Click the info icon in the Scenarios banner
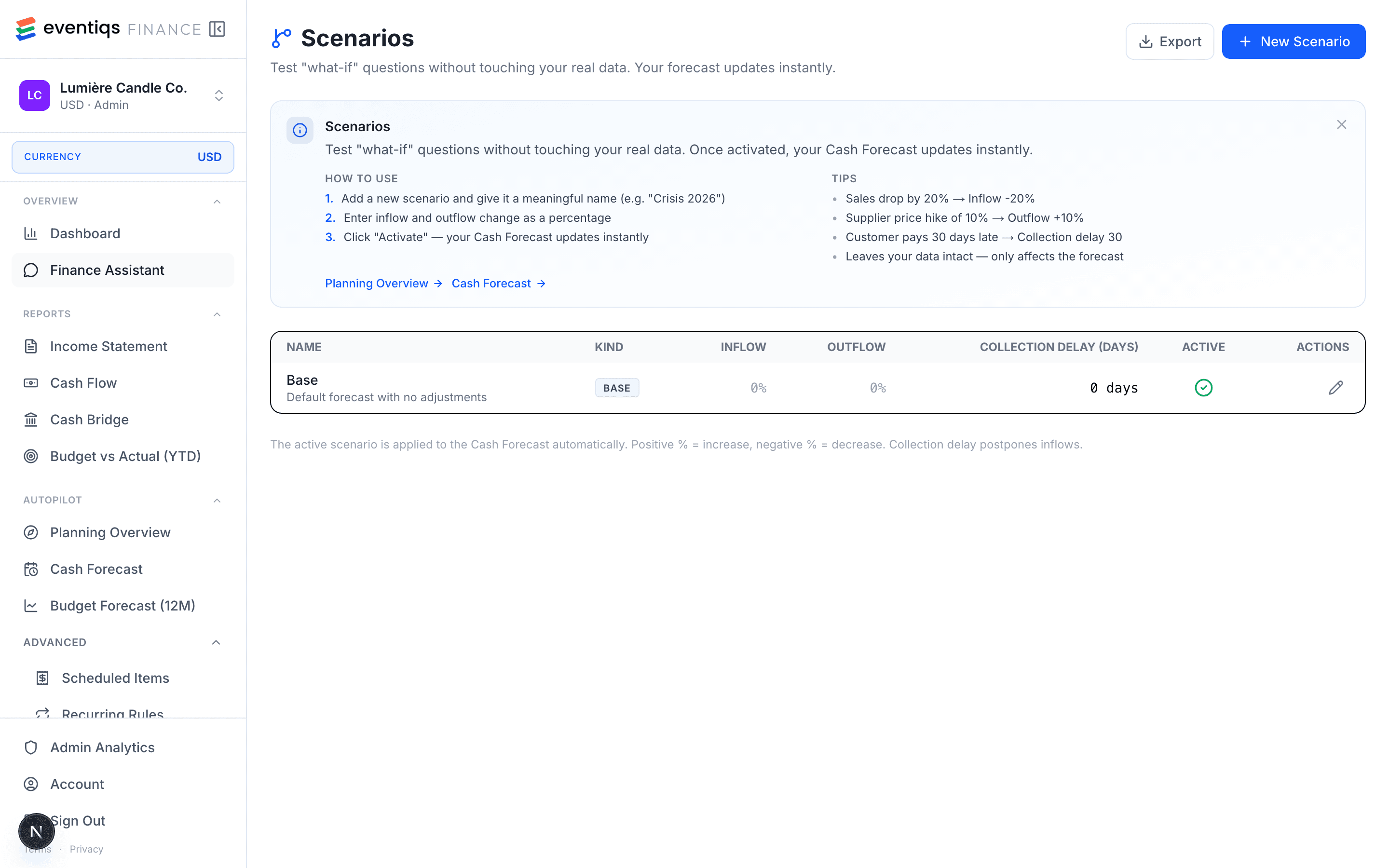 point(300,130)
